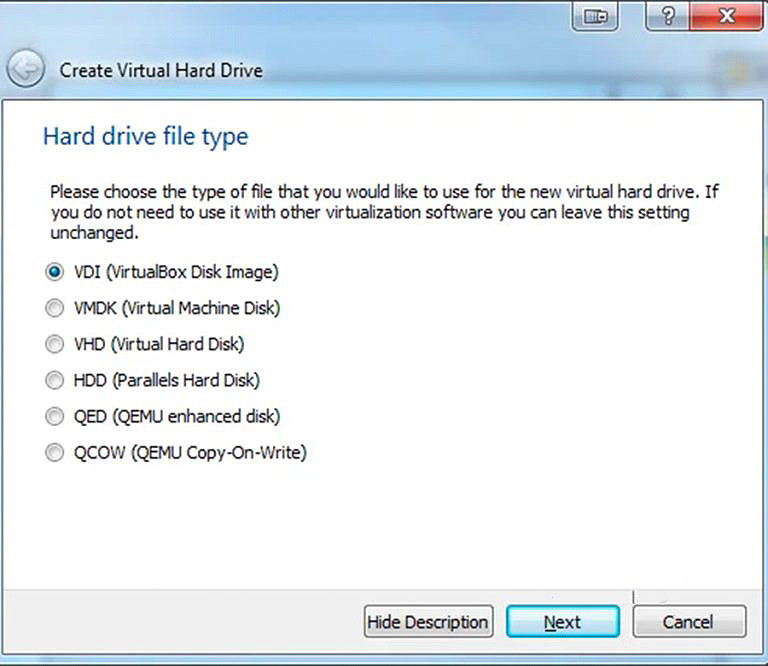Click the description paragraph starting 'Please choose'
This screenshot has width=768, height=666.
tap(384, 212)
